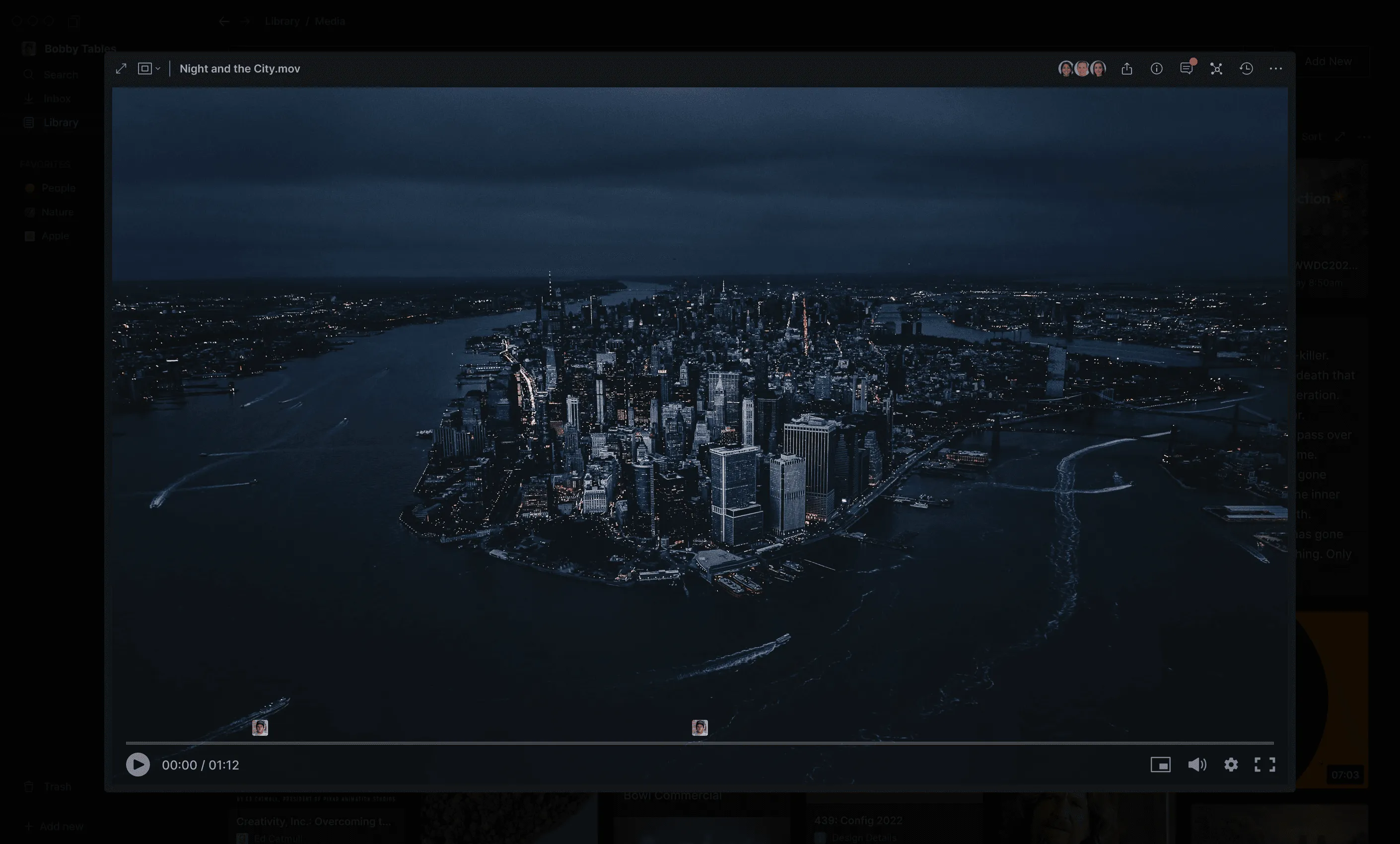The image size is (1400, 844).
Task: Open Creativity, Inc. card in background
Action: [x=314, y=821]
